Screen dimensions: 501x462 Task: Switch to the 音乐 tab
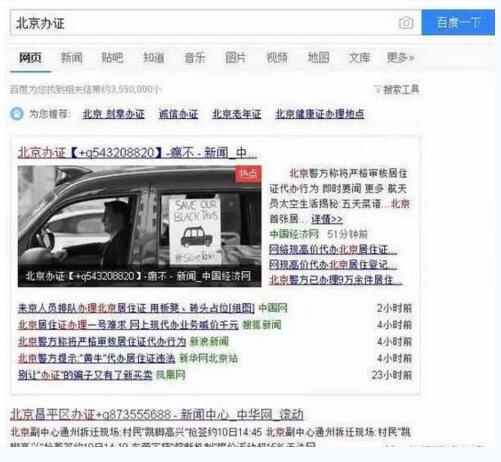click(x=195, y=58)
